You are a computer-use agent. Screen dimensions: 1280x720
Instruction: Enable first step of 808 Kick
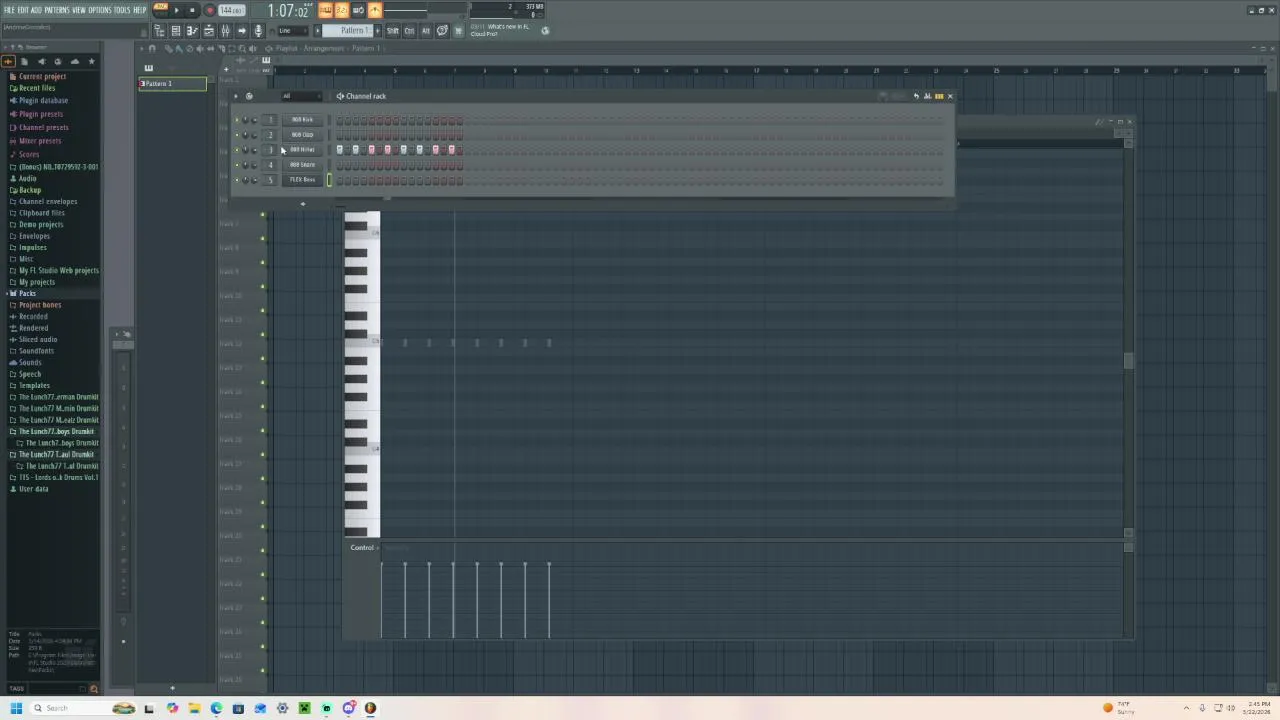340,120
